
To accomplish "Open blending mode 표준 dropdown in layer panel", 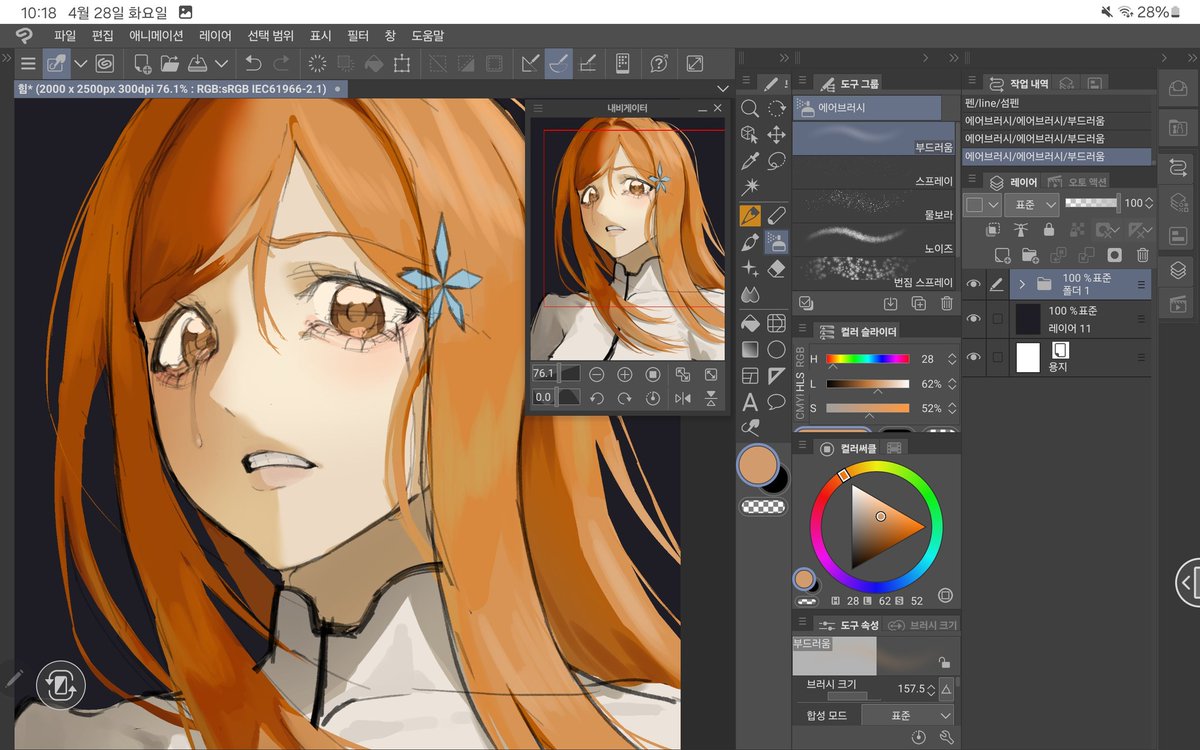I will pyautogui.click(x=1032, y=203).
